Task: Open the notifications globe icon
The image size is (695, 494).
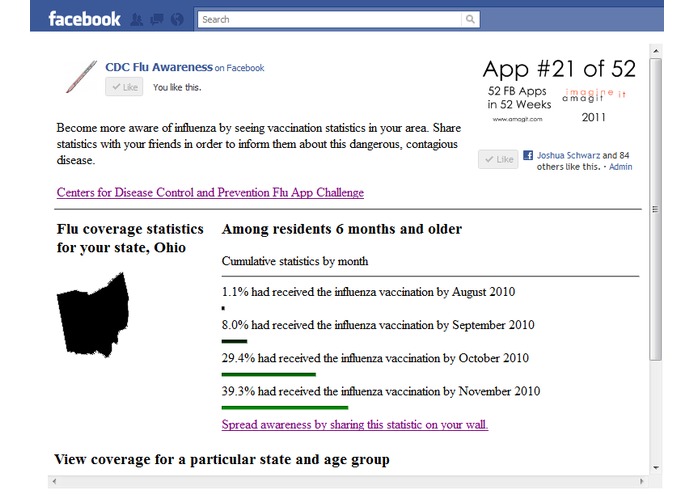Action: pos(177,19)
